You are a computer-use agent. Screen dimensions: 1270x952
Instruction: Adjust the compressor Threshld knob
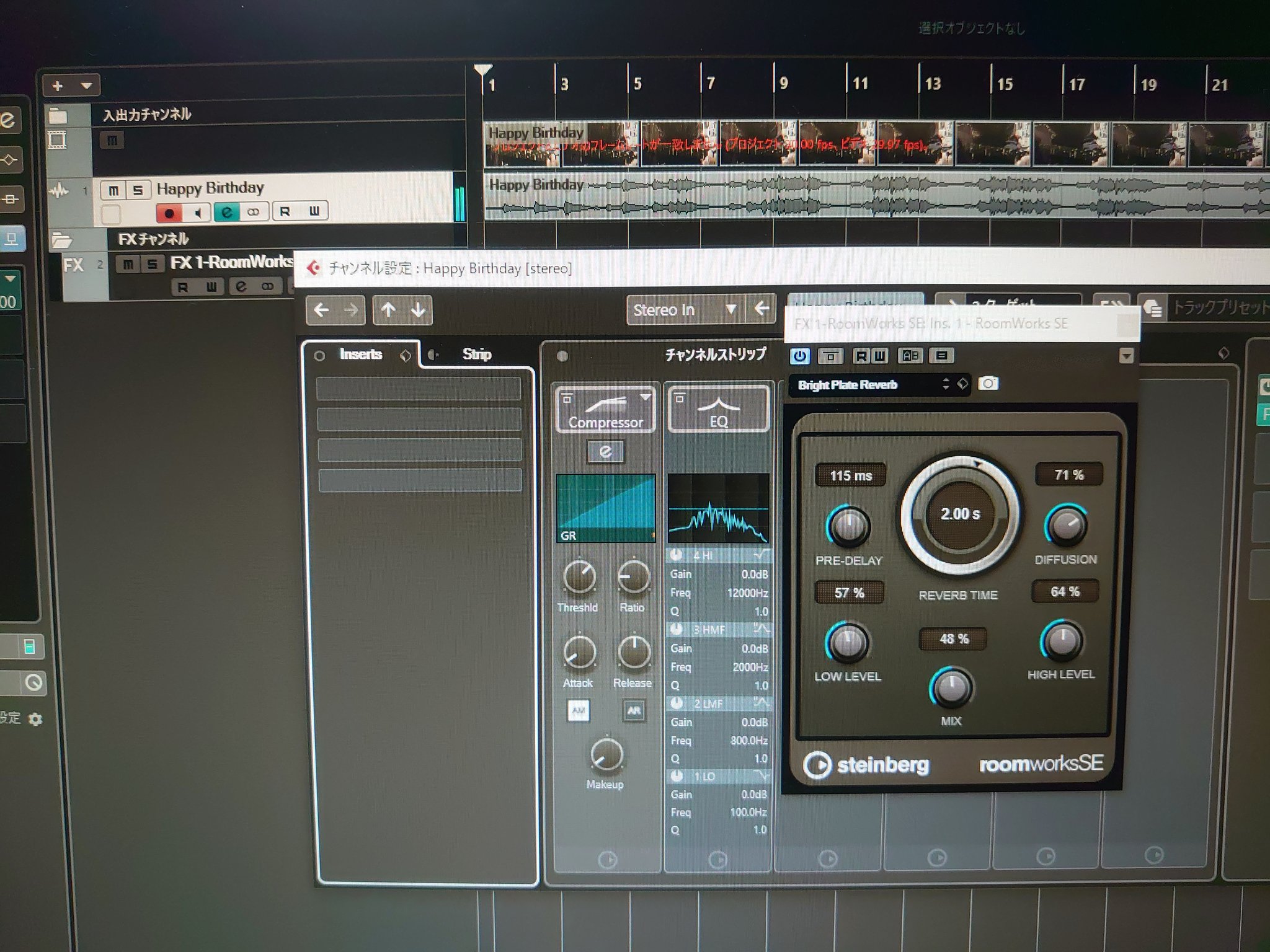point(579,577)
